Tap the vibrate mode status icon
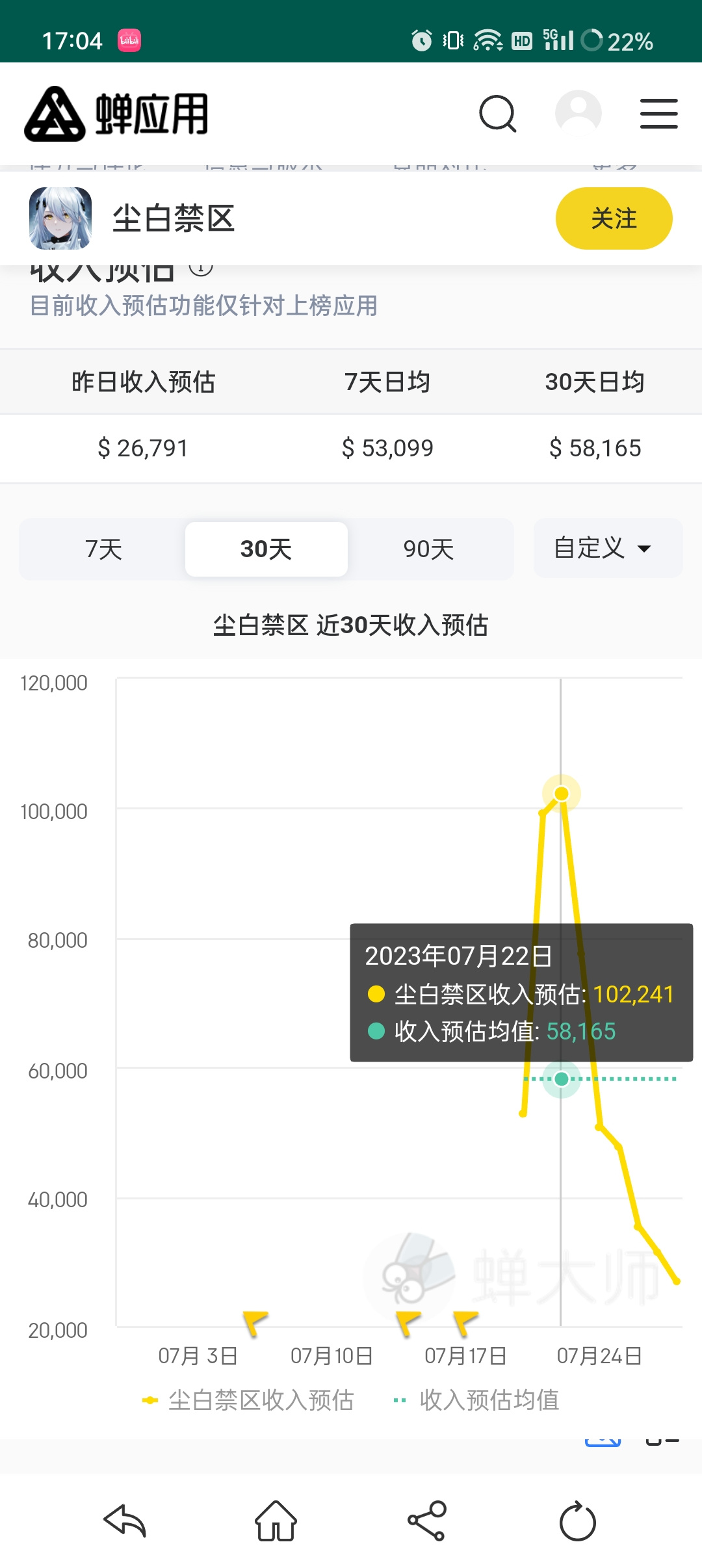Image resolution: width=702 pixels, height=1568 pixels. coord(453,40)
